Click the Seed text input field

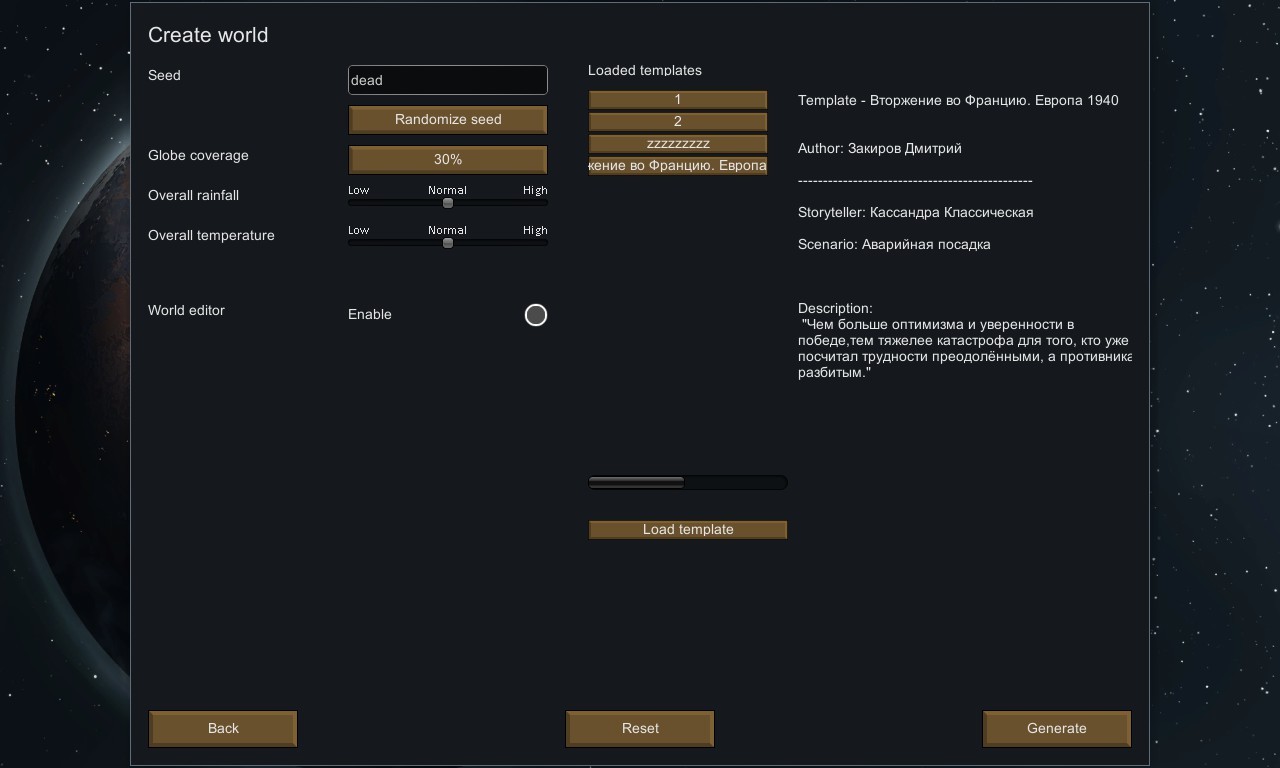tap(447, 80)
